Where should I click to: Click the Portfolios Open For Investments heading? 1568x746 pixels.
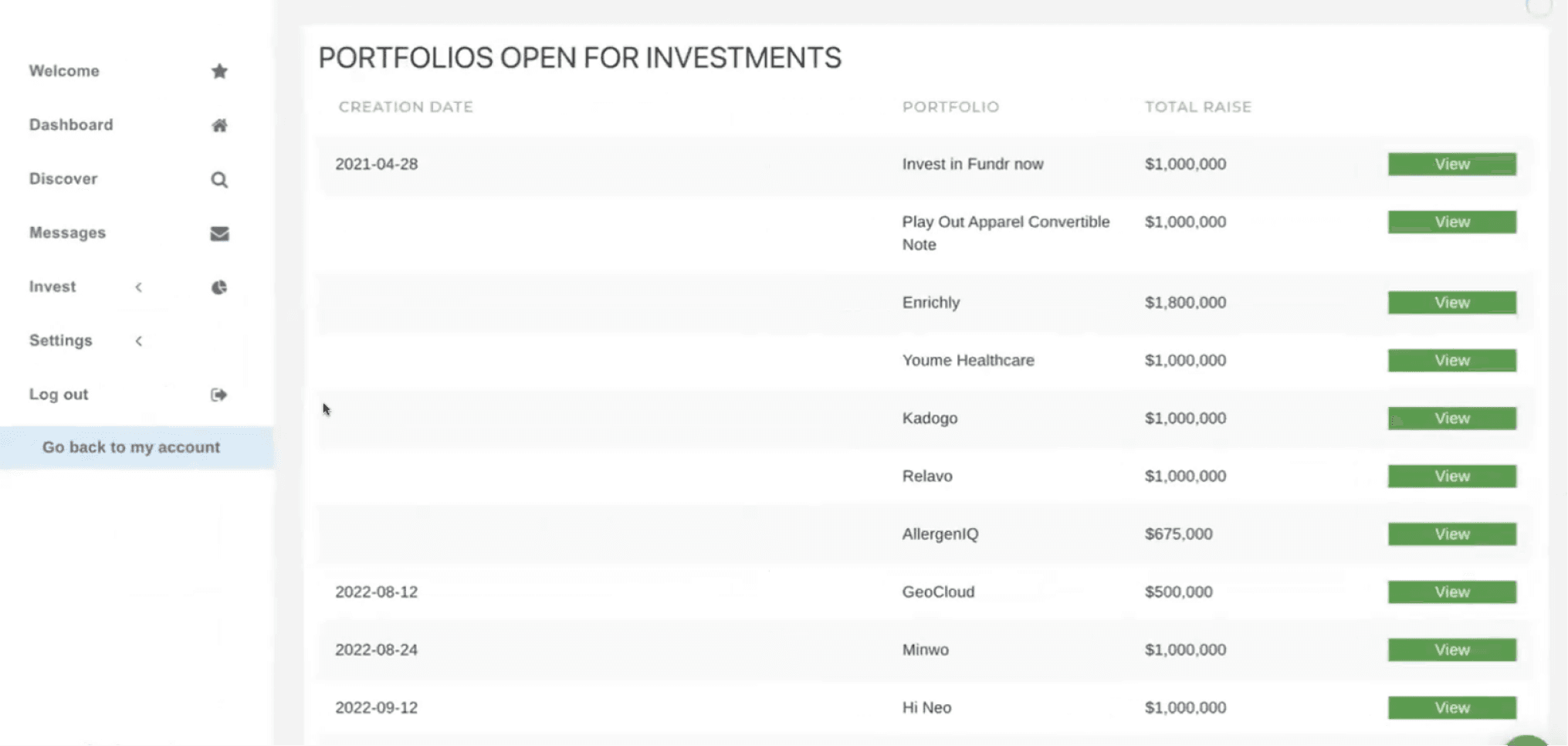pyautogui.click(x=580, y=58)
